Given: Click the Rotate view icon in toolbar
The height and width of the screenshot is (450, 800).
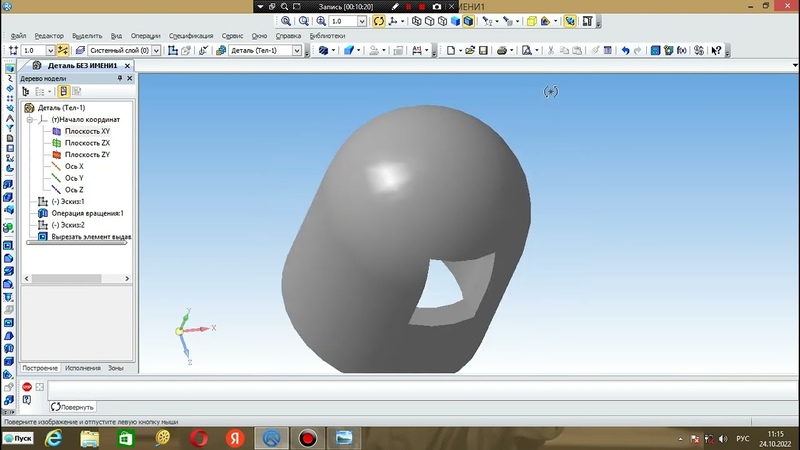Looking at the screenshot, I should [x=379, y=20].
